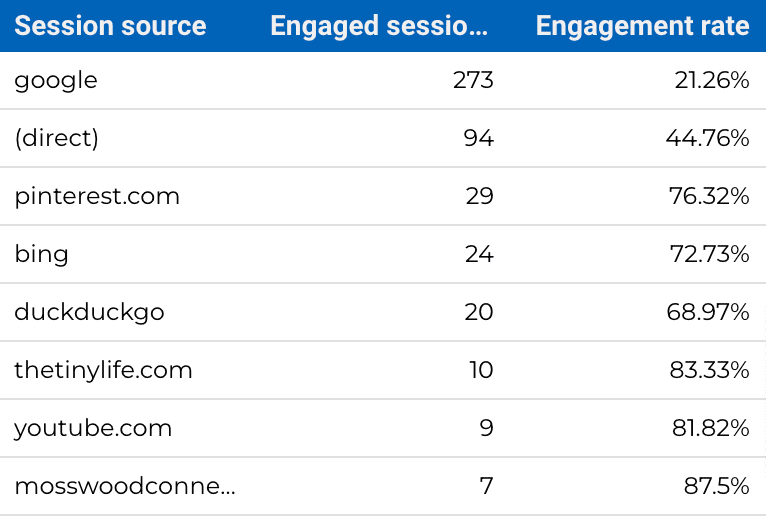
Task: Click the 72.73% engagement rate cell
Action: tap(709, 254)
